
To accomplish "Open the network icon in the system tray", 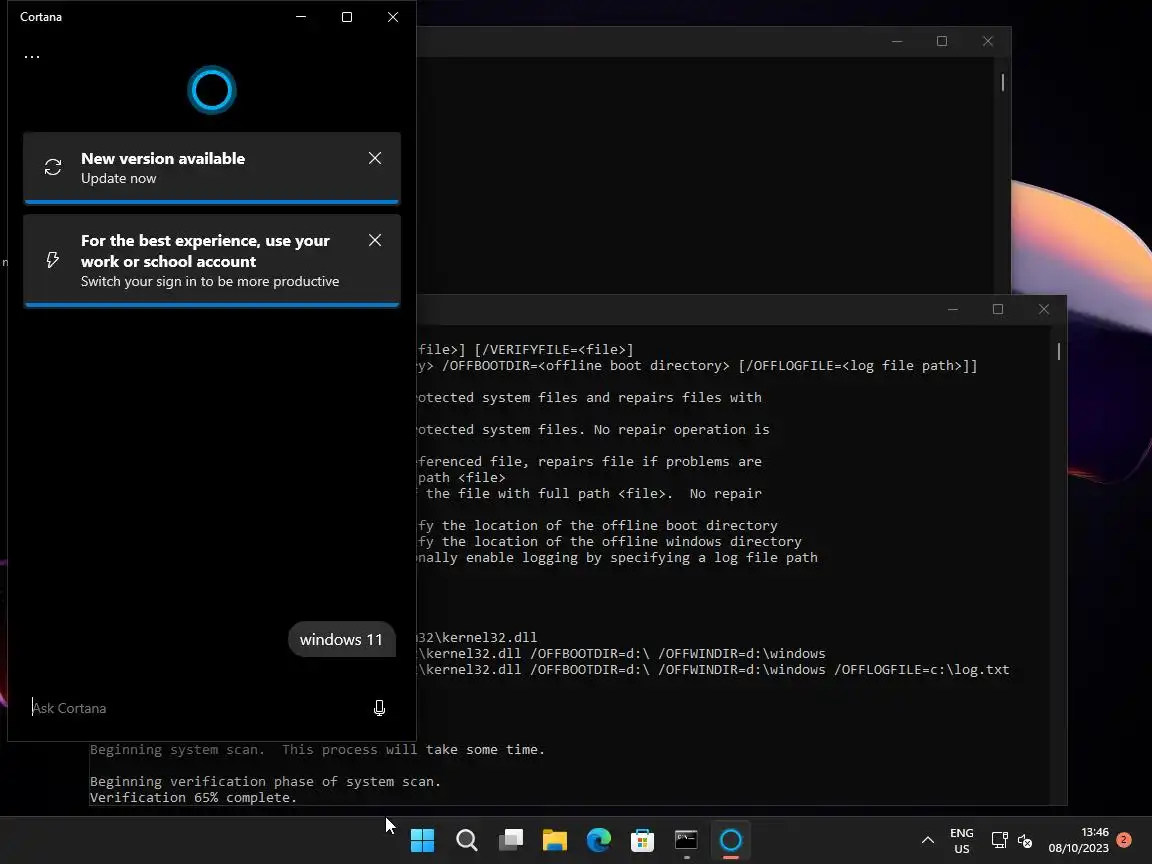I will 999,840.
